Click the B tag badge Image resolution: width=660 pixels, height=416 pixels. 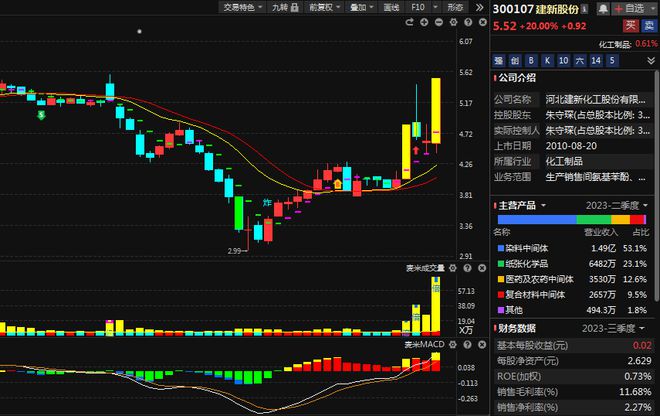(x=531, y=61)
